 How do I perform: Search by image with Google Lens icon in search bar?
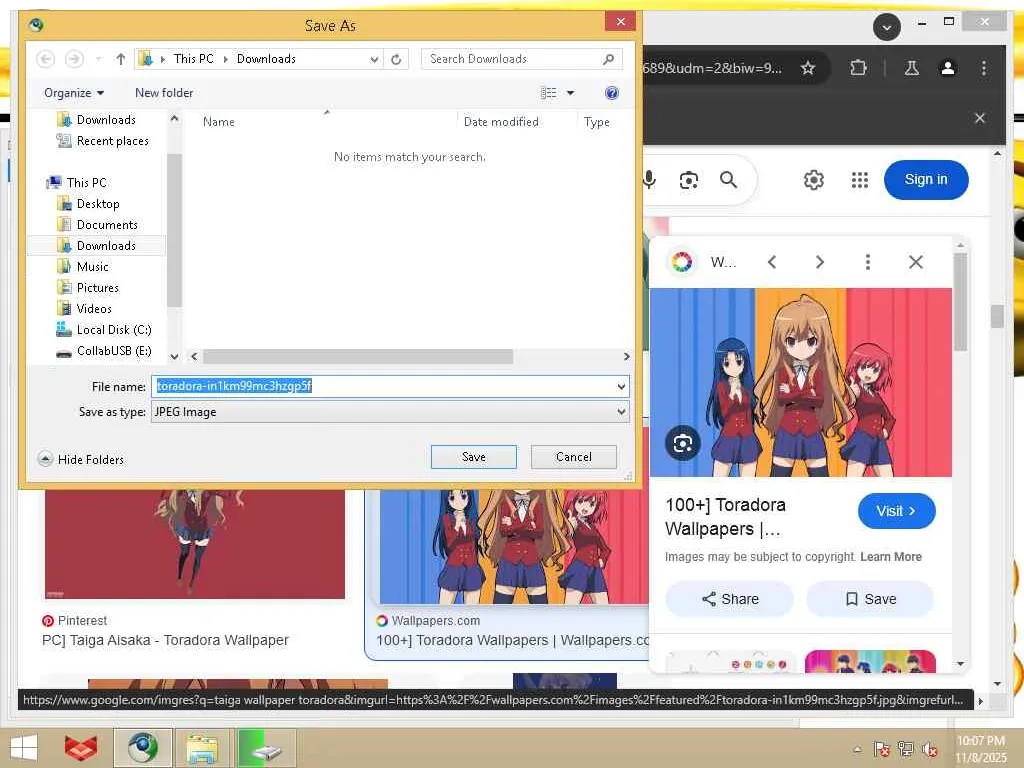coord(689,180)
